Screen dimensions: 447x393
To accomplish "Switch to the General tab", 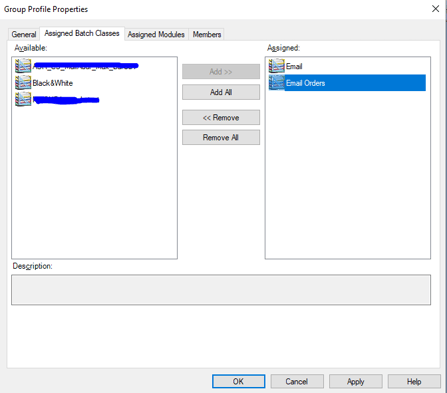I will tap(24, 34).
